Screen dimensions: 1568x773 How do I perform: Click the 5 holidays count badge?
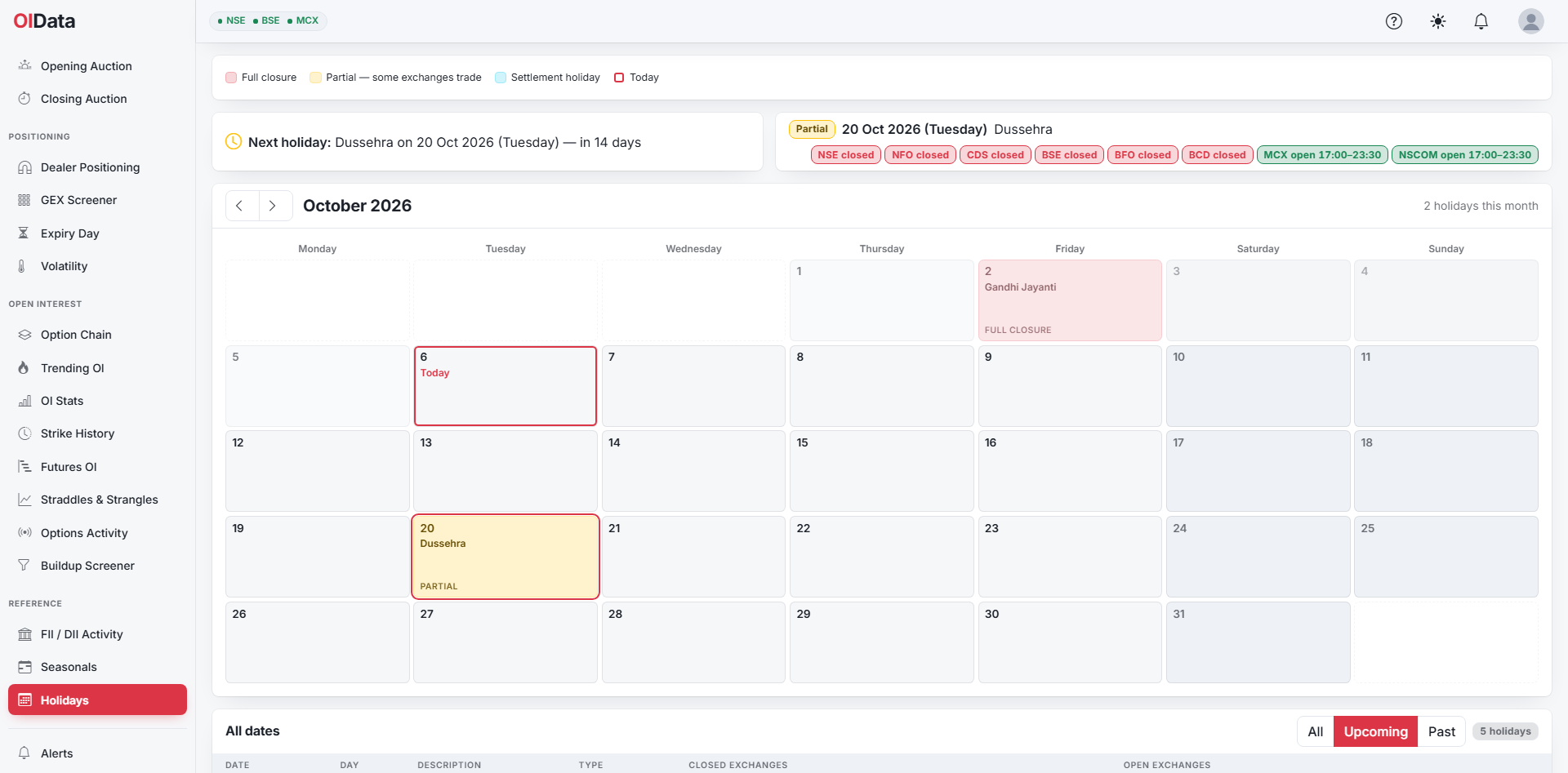1505,731
